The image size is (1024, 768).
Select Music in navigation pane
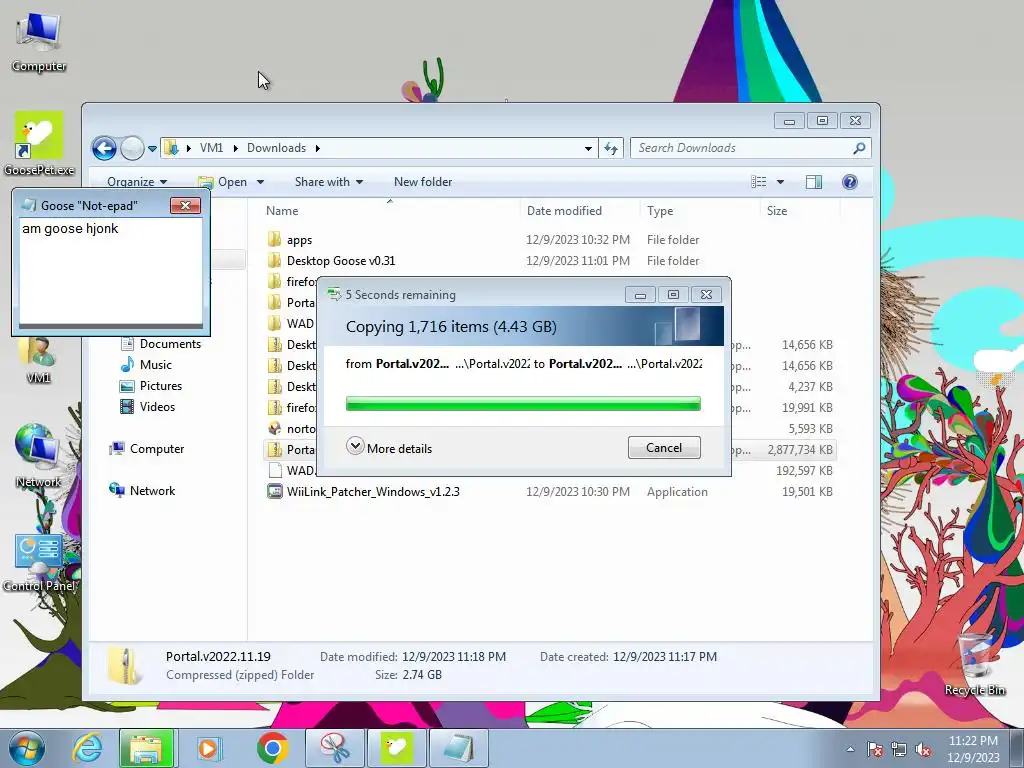point(146,365)
